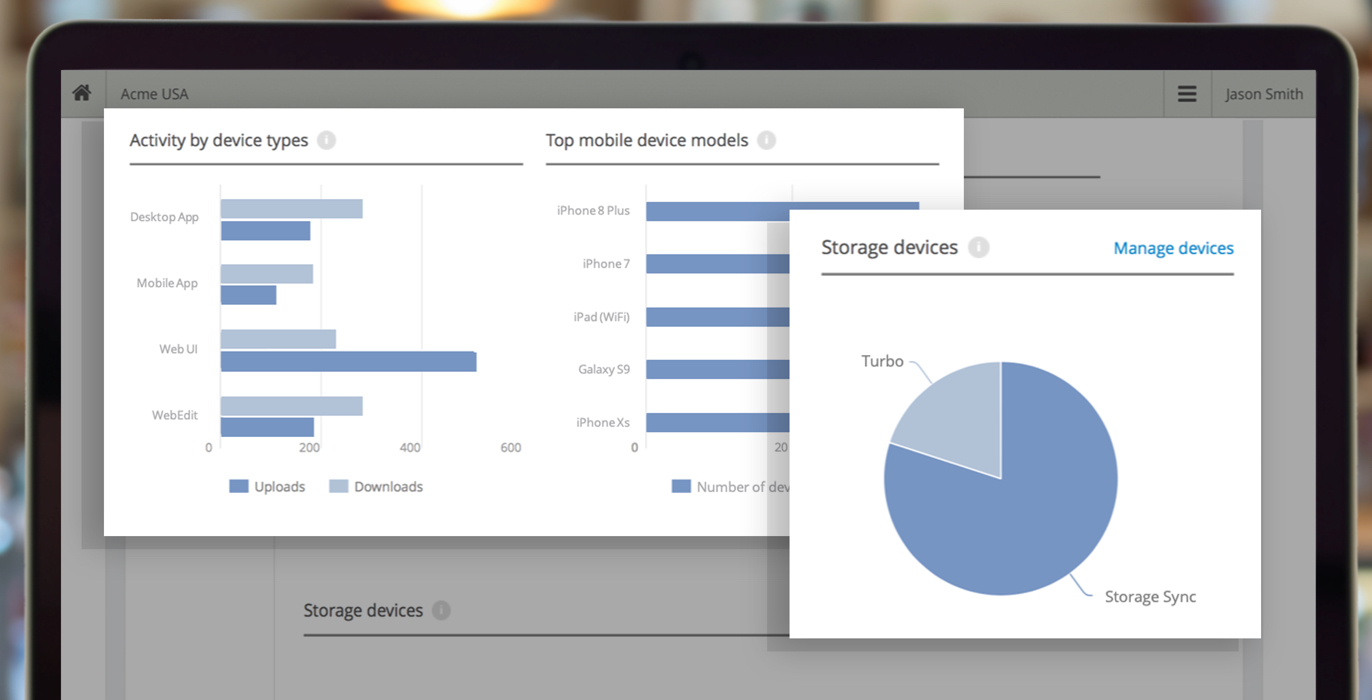The image size is (1372, 700).
Task: Toggle the Uploads series in the chart legend
Action: [267, 487]
